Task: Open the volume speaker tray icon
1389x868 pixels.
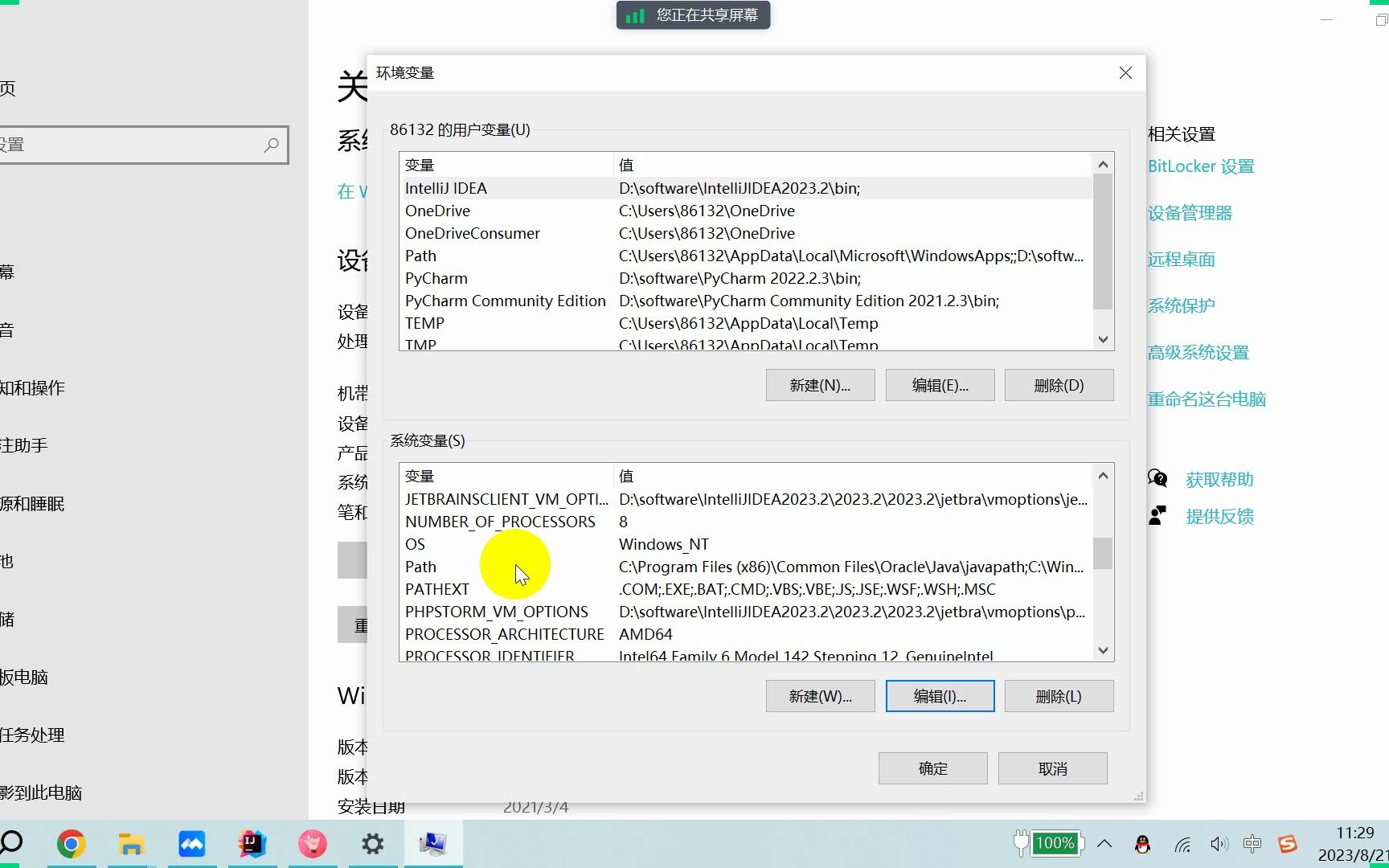Action: click(x=1219, y=844)
